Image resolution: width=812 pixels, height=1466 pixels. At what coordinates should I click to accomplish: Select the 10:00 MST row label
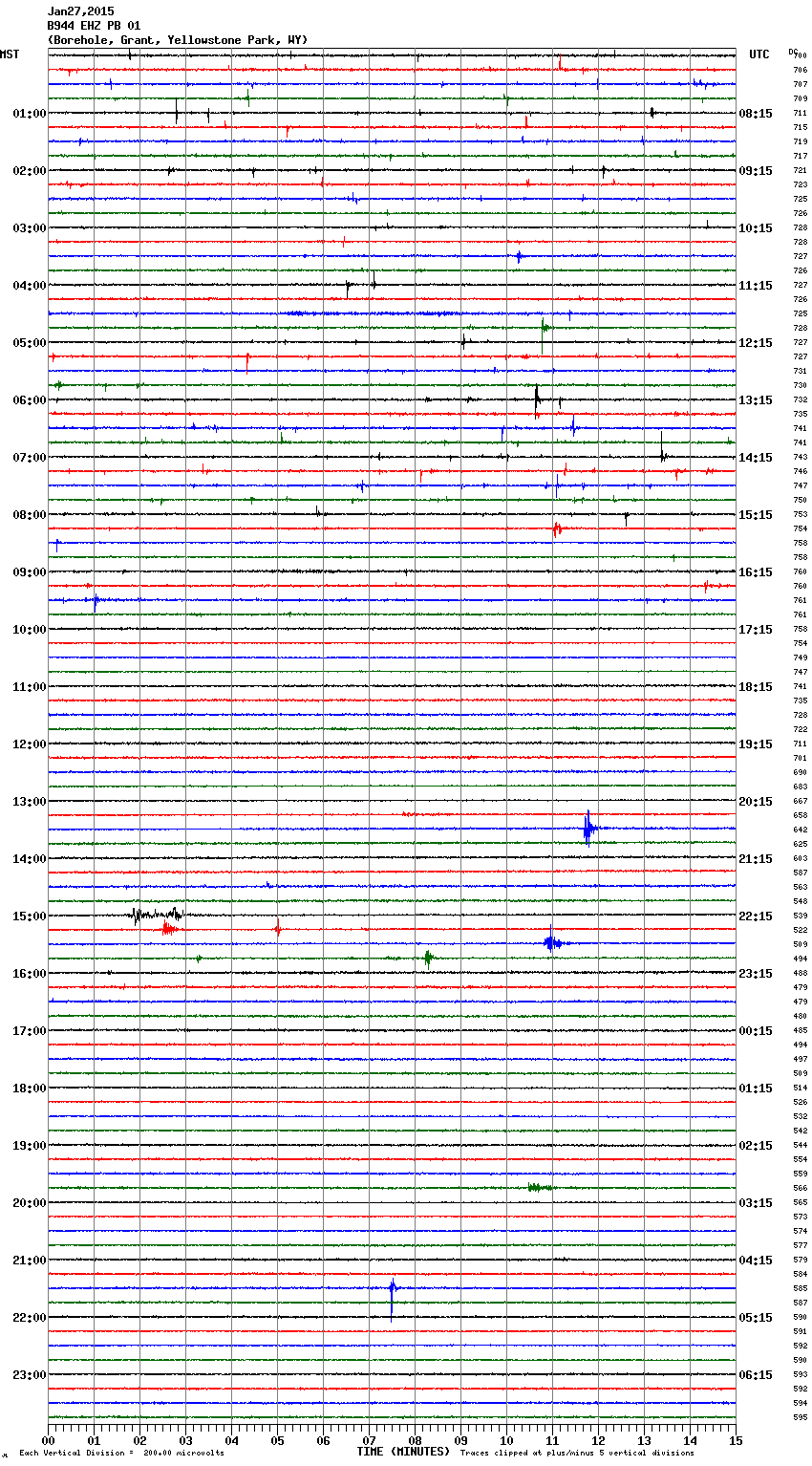[x=29, y=630]
